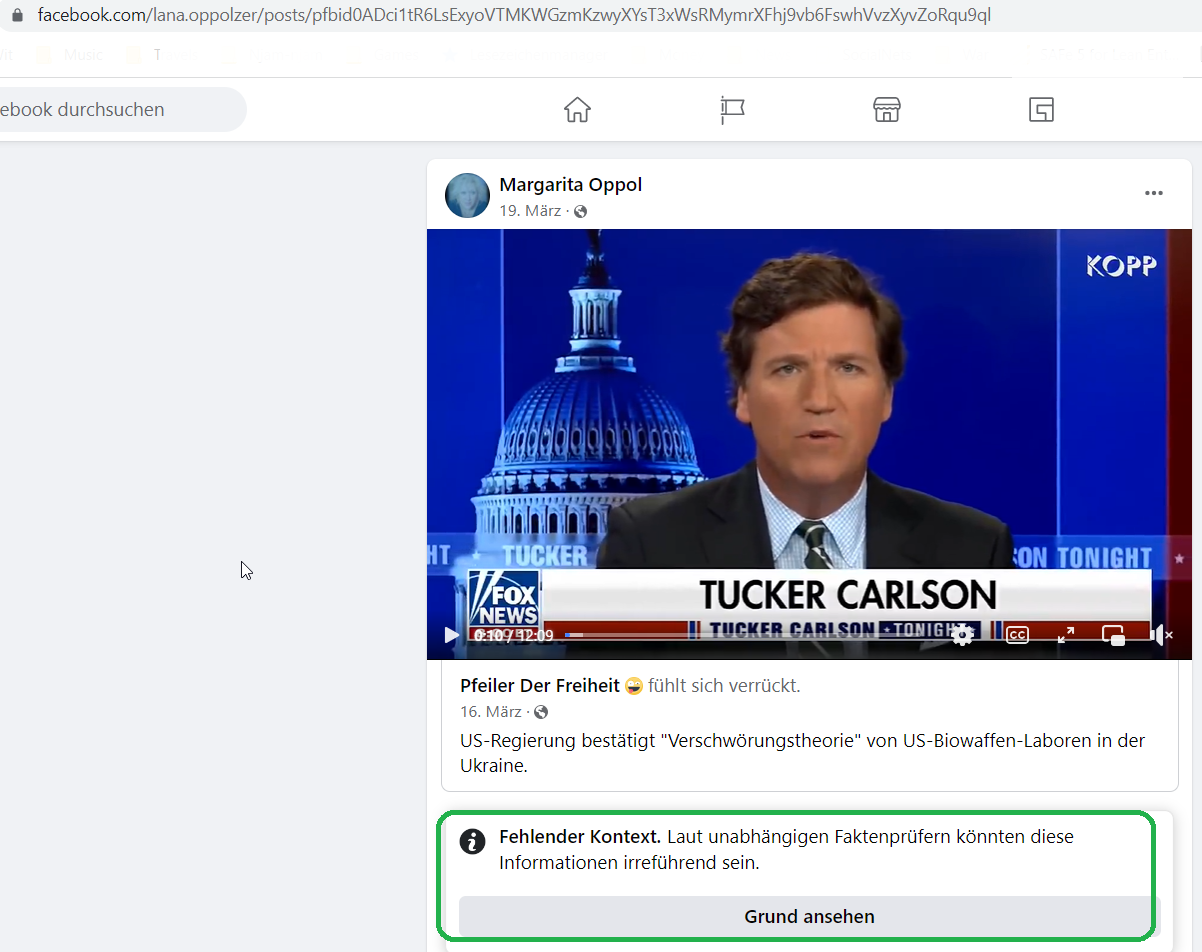Open the Marketplace storefront icon
This screenshot has height=952, width=1202.
(887, 109)
